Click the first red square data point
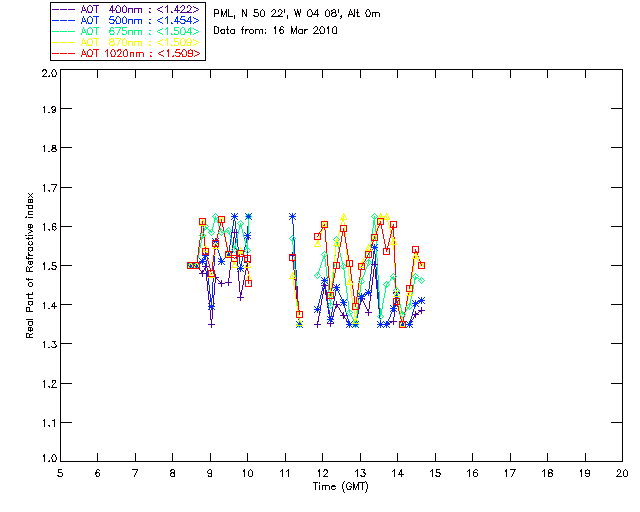The image size is (640, 512). [x=190, y=265]
